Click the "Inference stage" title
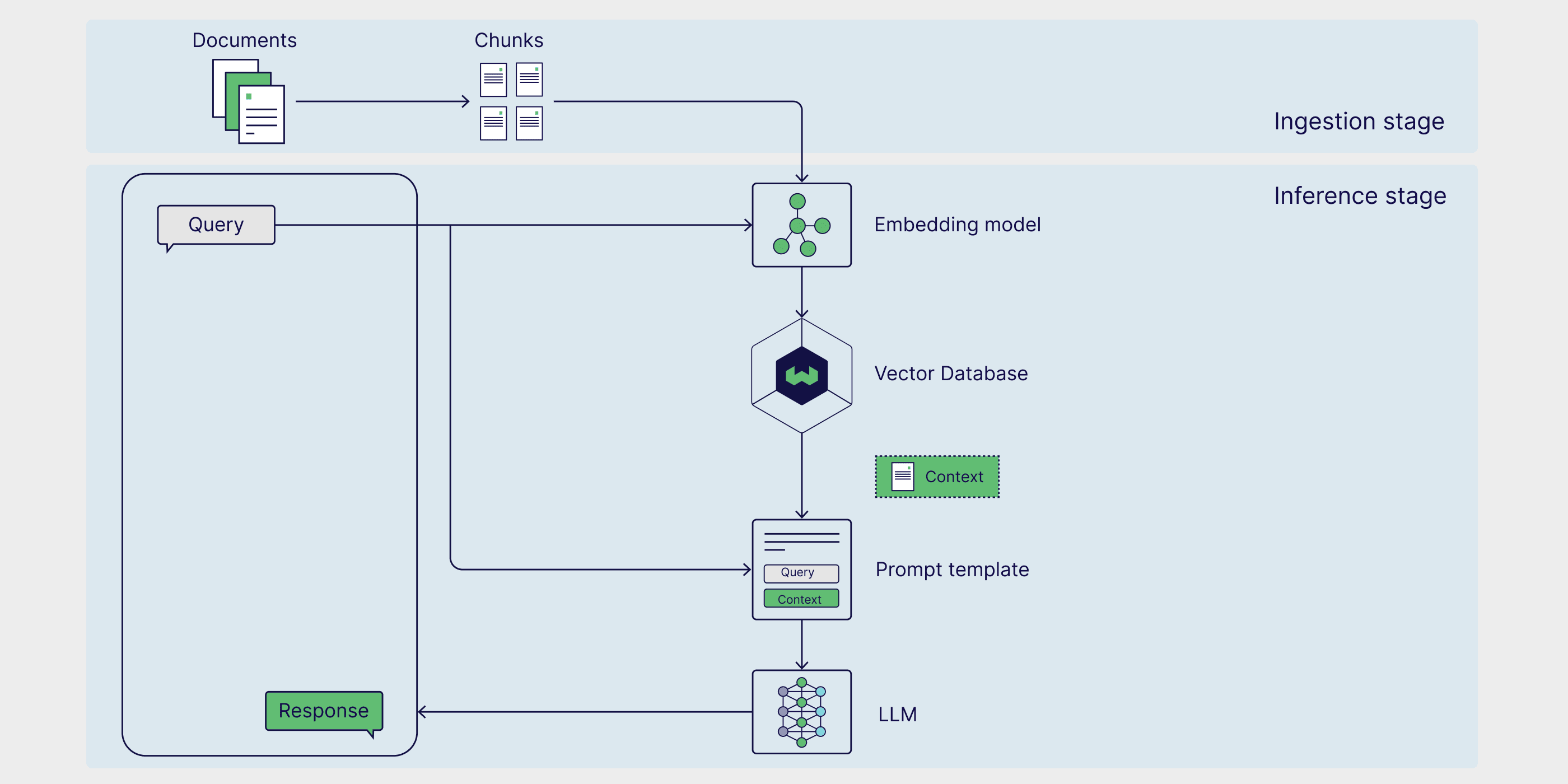The width and height of the screenshot is (1568, 784). pyautogui.click(x=1360, y=196)
